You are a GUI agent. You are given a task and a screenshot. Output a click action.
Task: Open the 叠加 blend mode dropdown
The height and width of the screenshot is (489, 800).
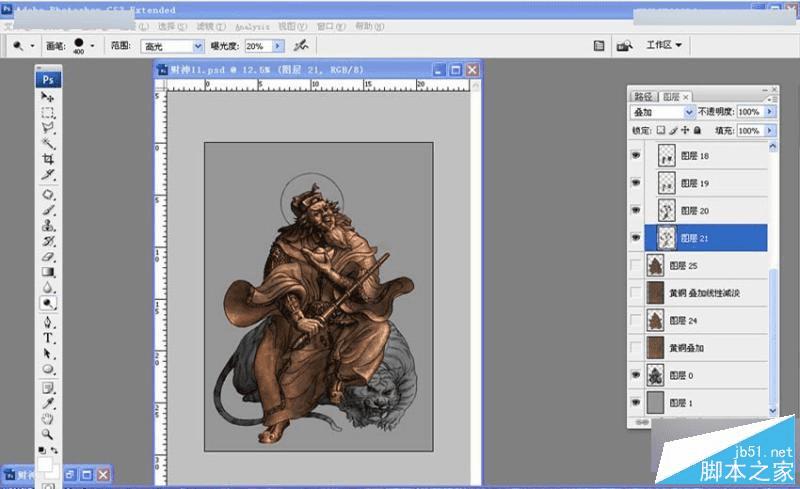[688, 112]
